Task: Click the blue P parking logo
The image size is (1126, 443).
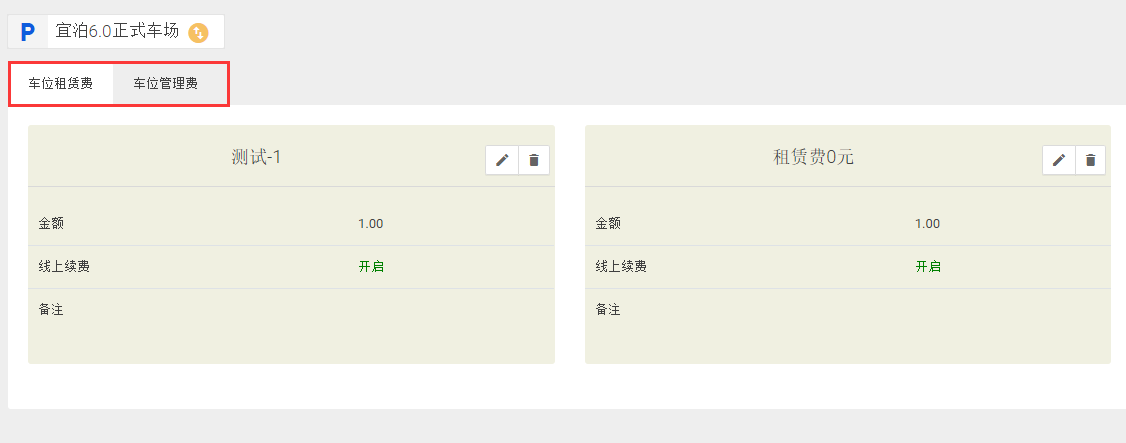Action: click(x=28, y=32)
